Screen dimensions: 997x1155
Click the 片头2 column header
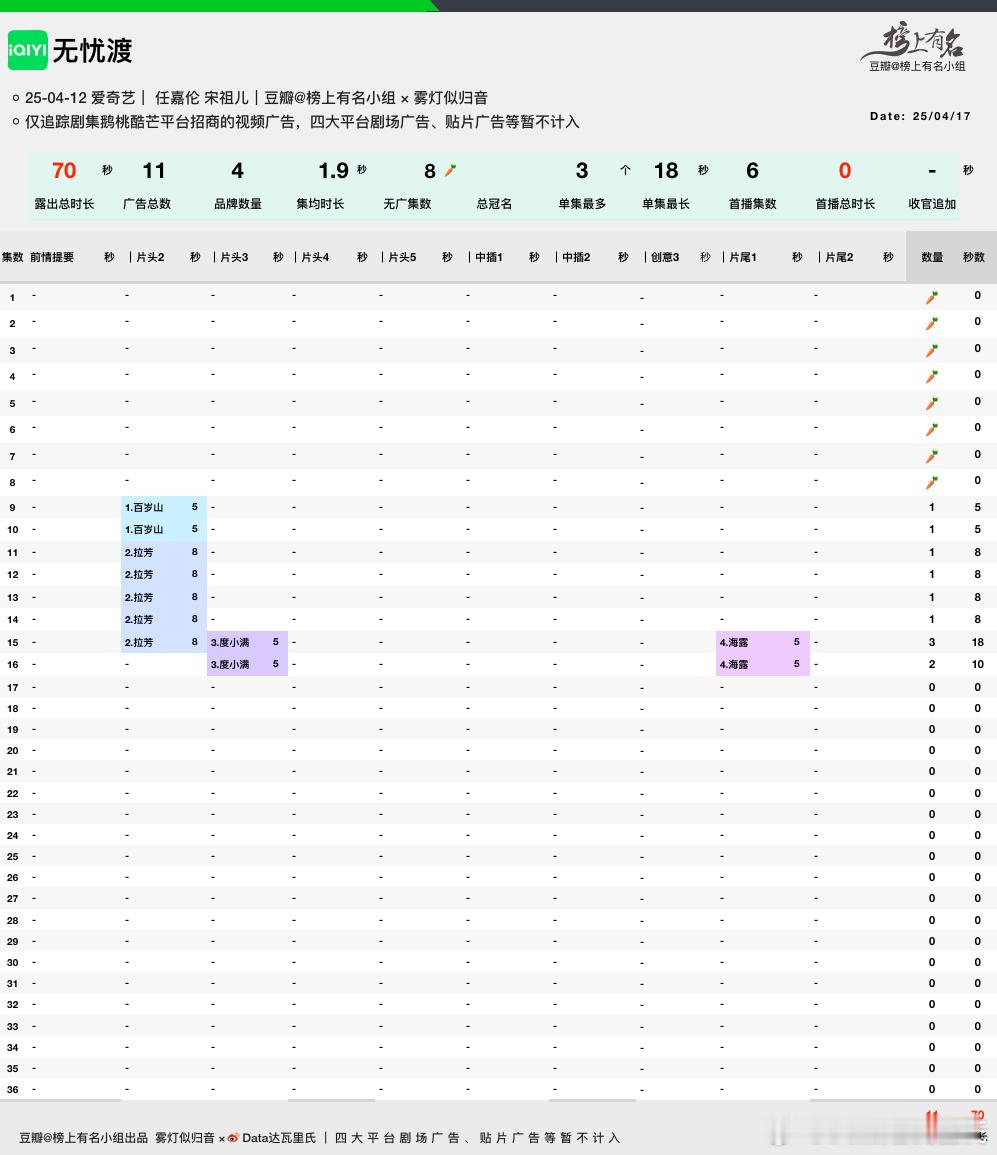pos(150,257)
